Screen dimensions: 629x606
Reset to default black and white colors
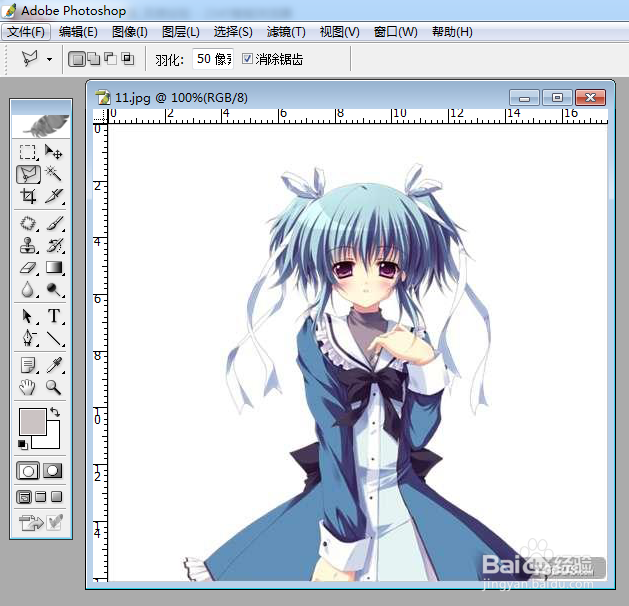point(23,444)
